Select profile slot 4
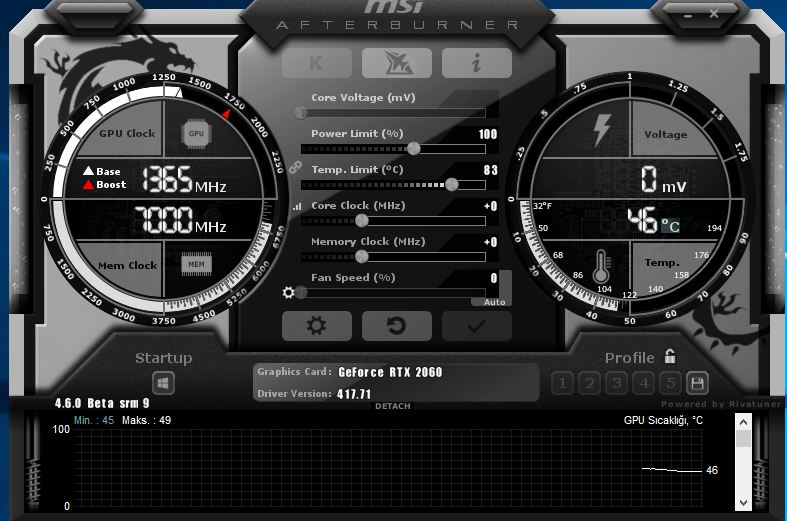Image resolution: width=787 pixels, height=521 pixels. (644, 383)
